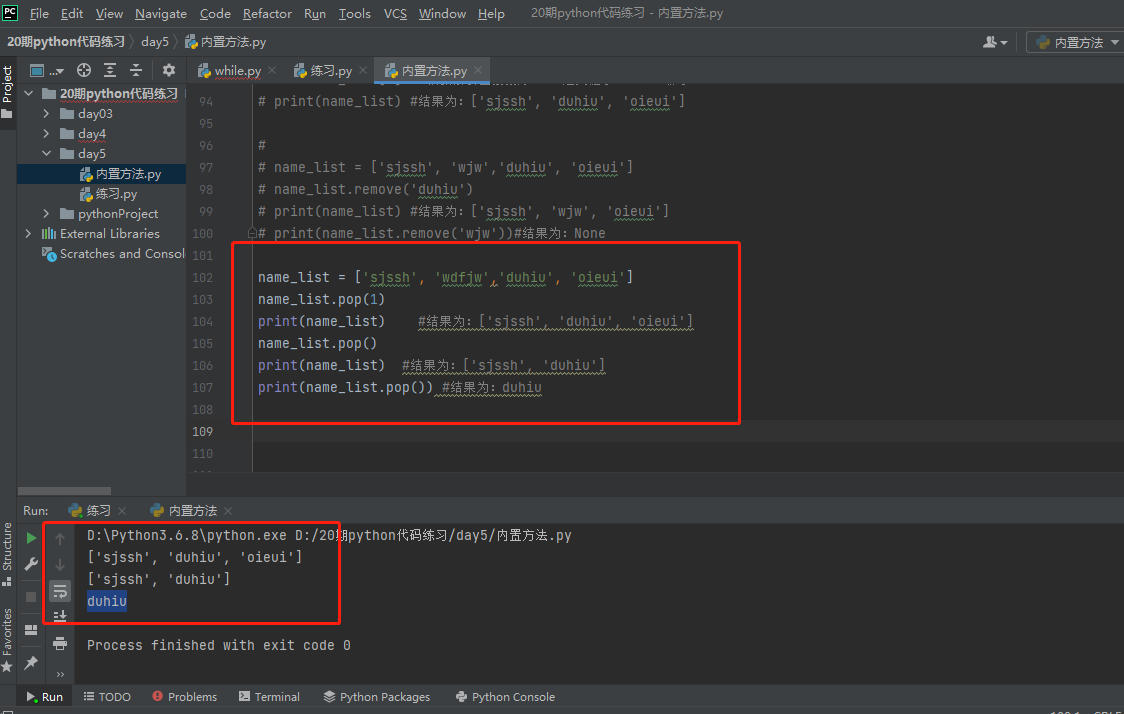
Task: Switch to 练习 run tab
Action: [90, 510]
